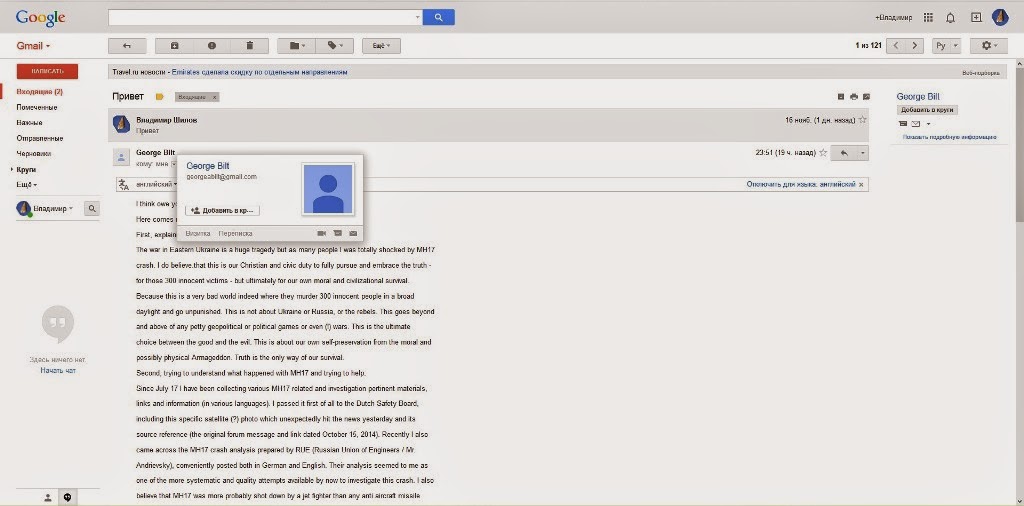This screenshot has width=1024, height=506.
Task: Toggle the yellow importance marker
Action: [159, 97]
